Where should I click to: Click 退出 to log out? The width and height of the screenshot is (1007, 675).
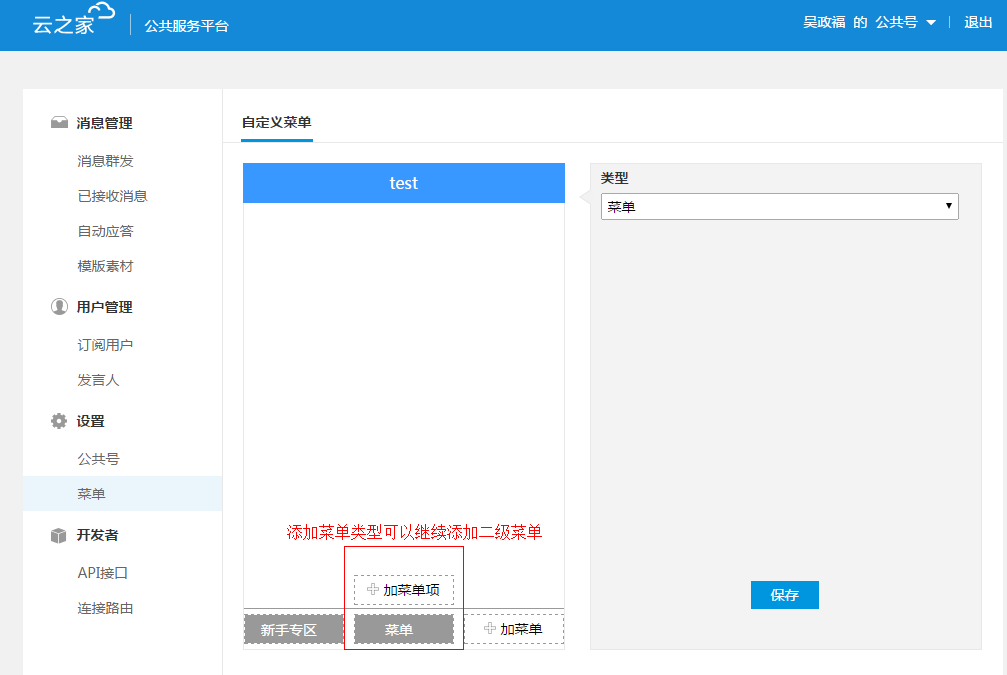coord(977,23)
